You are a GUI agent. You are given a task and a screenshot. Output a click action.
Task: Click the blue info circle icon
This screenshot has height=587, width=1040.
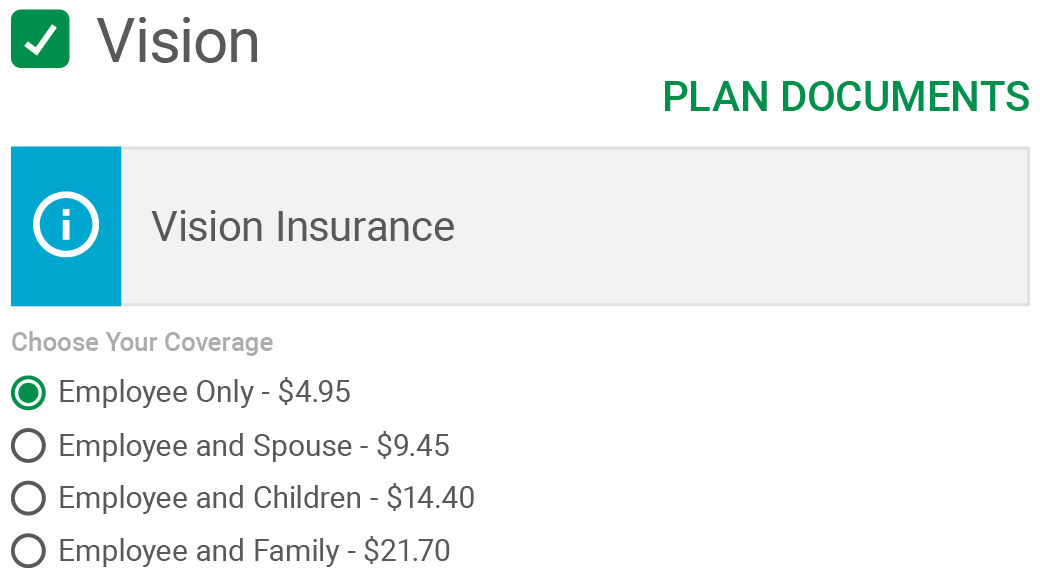[x=66, y=224]
